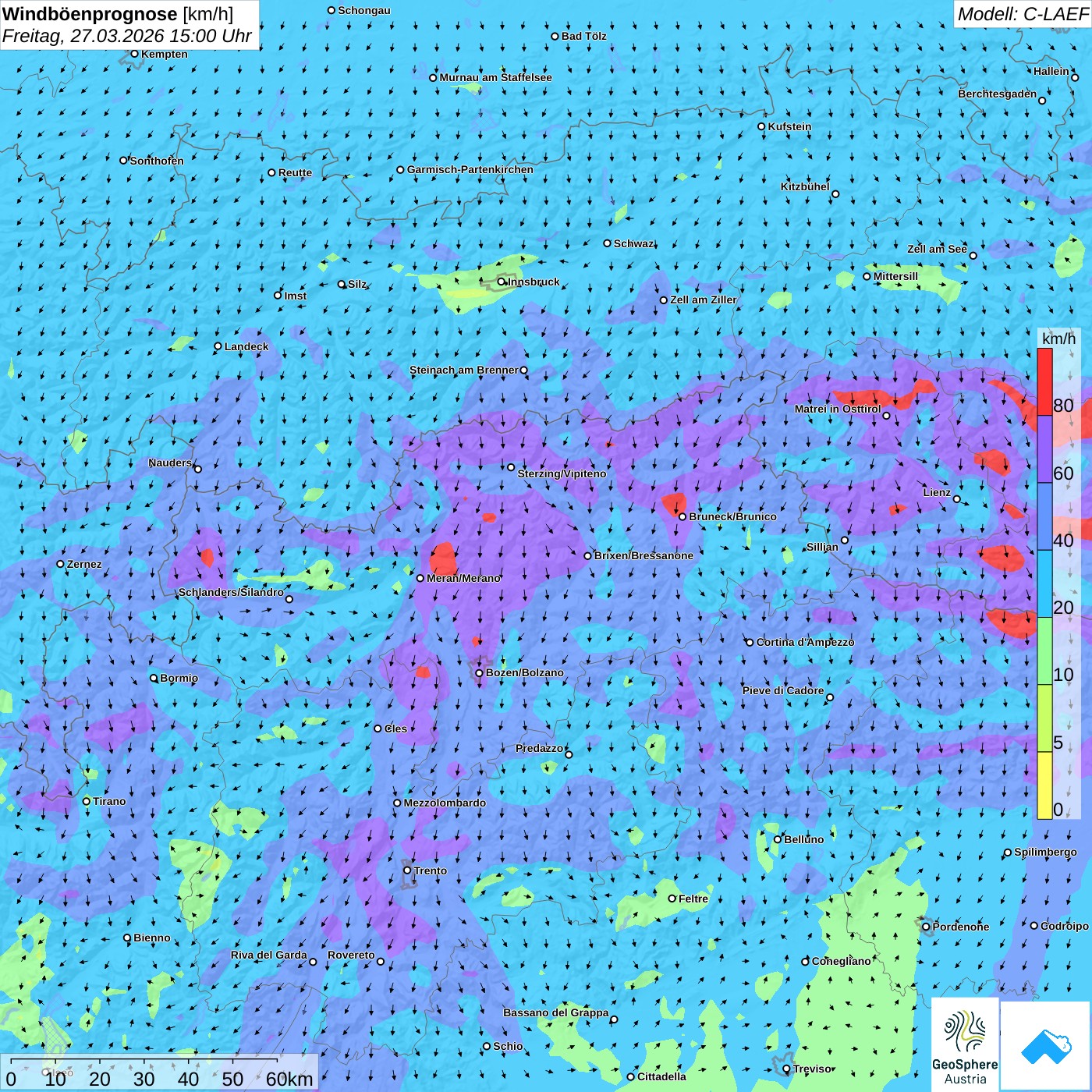Click the Hallein label
Image resolution: width=1092 pixels, height=1092 pixels.
click(1051, 71)
